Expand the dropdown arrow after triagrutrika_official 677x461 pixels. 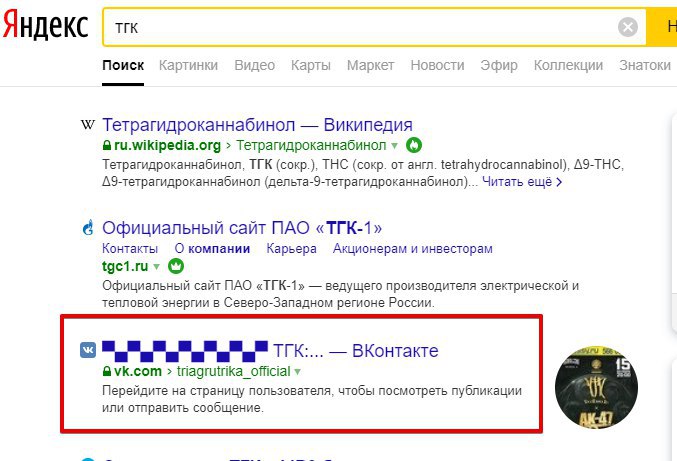point(297,372)
